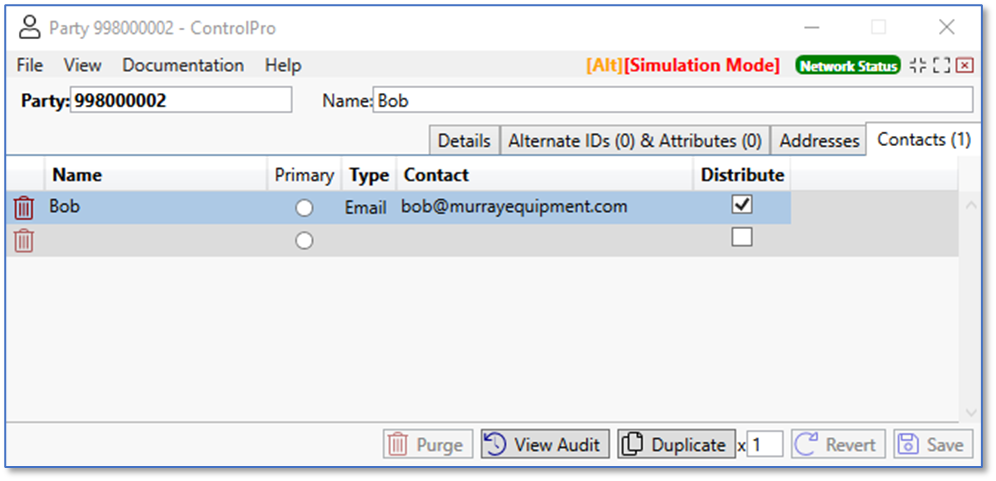Click the Network Status indicator
996x481 pixels.
point(848,66)
